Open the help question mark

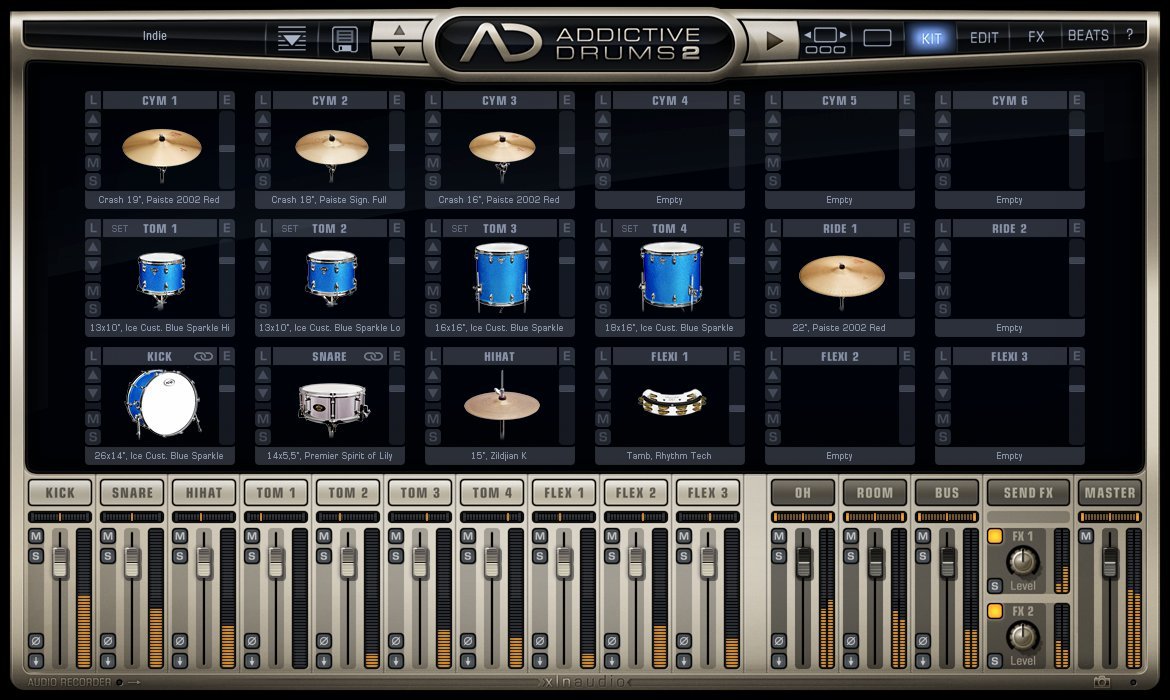pos(1130,34)
